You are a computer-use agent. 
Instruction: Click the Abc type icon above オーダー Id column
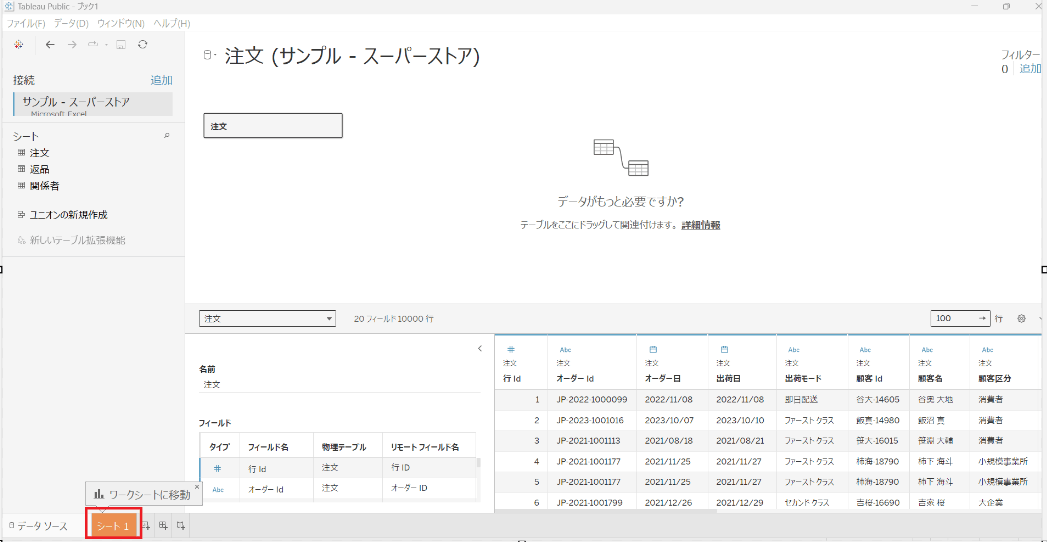click(565, 349)
